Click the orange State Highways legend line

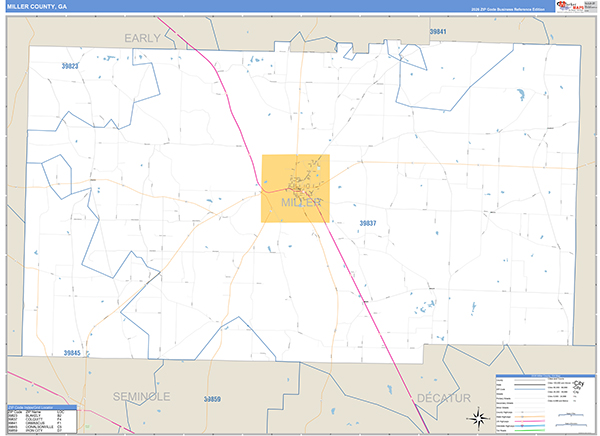click(530, 416)
